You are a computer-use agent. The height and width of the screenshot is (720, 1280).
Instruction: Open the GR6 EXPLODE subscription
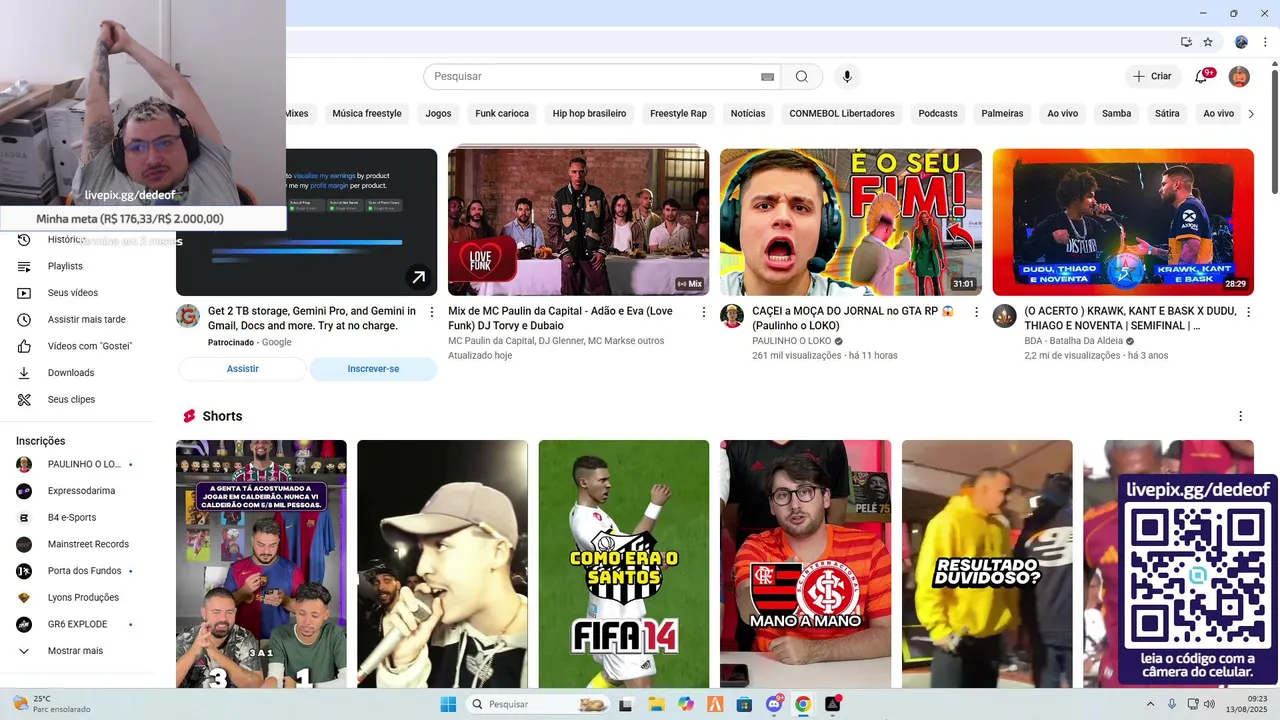click(x=79, y=624)
